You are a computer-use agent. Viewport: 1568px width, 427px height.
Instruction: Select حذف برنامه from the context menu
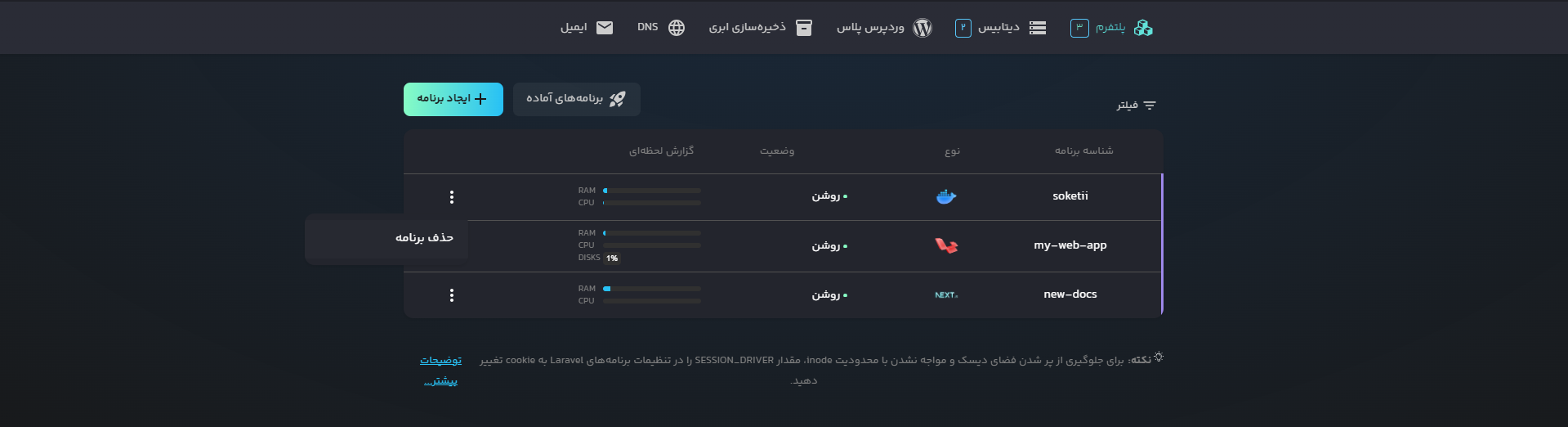tap(424, 238)
